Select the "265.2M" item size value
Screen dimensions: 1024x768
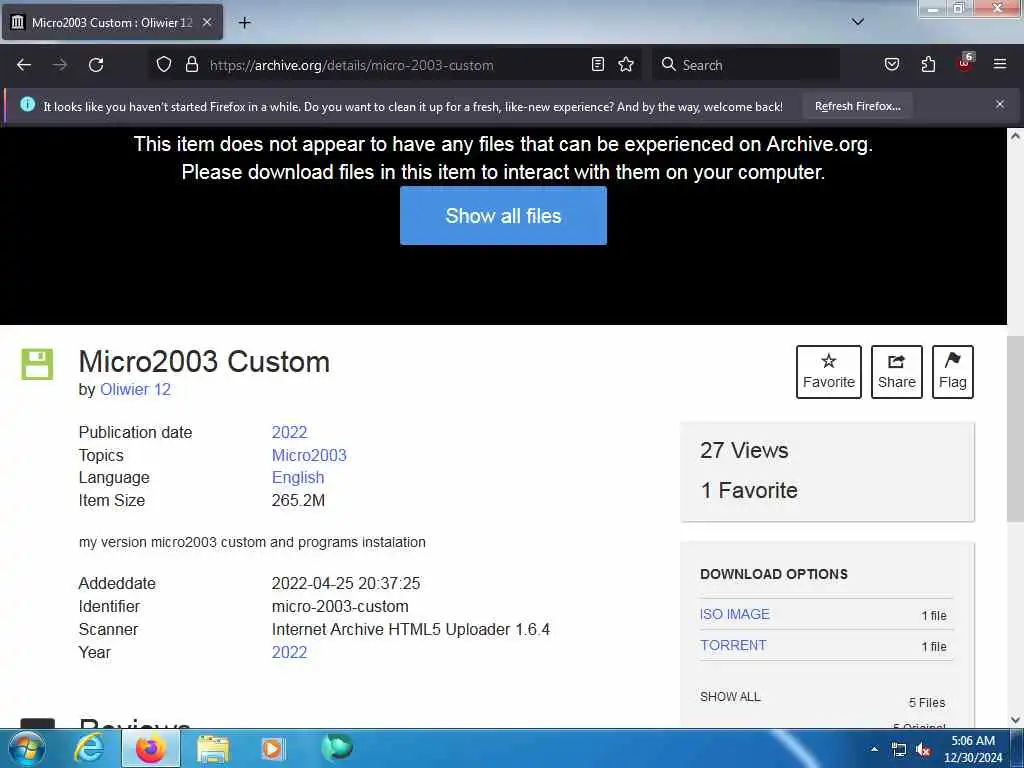coord(298,500)
